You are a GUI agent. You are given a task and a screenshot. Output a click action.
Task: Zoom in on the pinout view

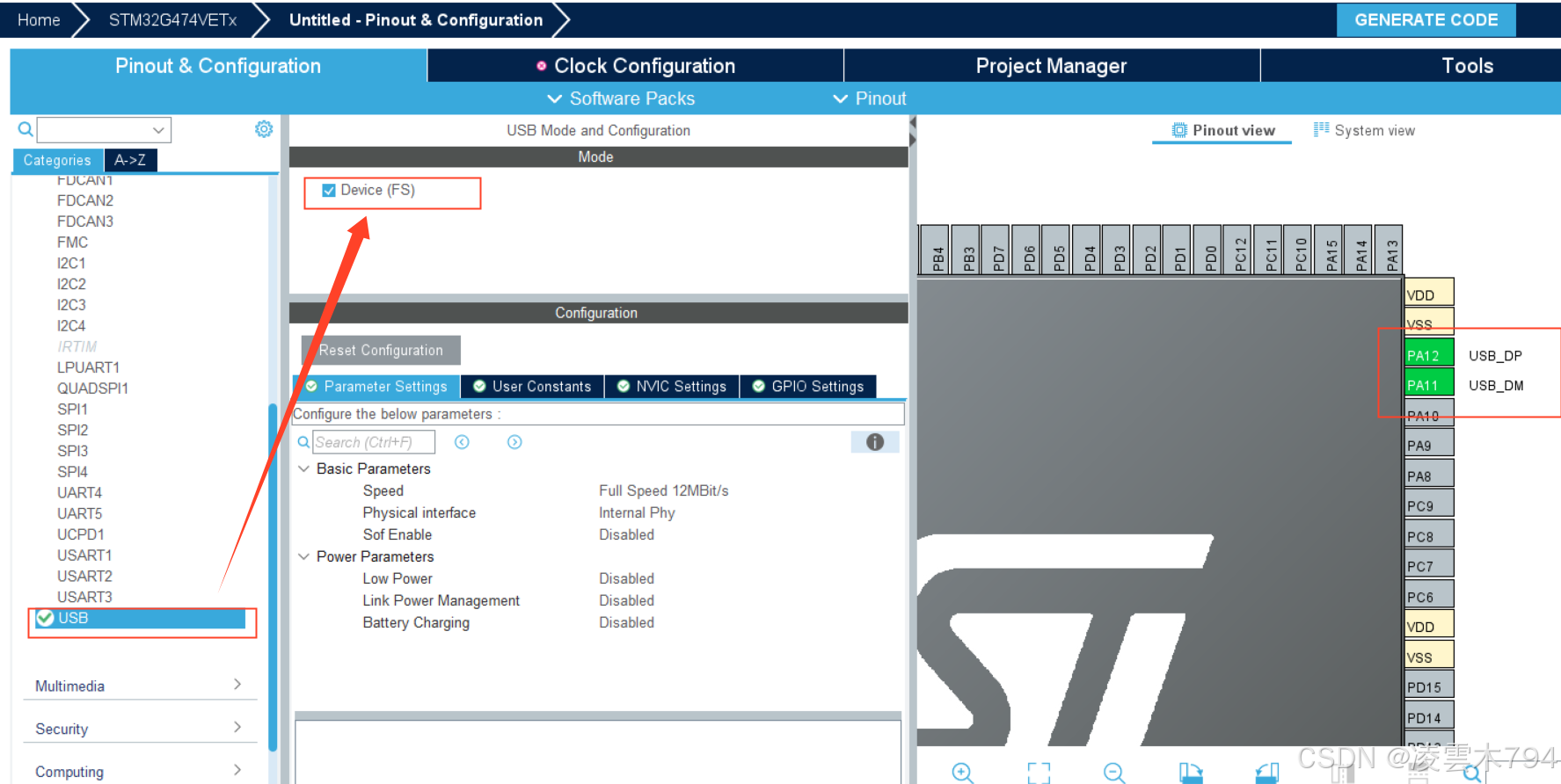tap(963, 773)
